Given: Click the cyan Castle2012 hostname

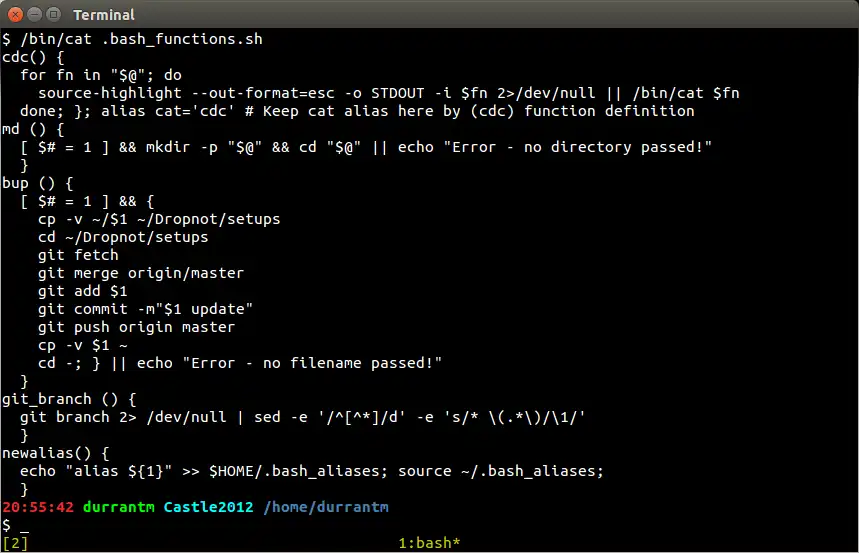Looking at the screenshot, I should (x=209, y=507).
